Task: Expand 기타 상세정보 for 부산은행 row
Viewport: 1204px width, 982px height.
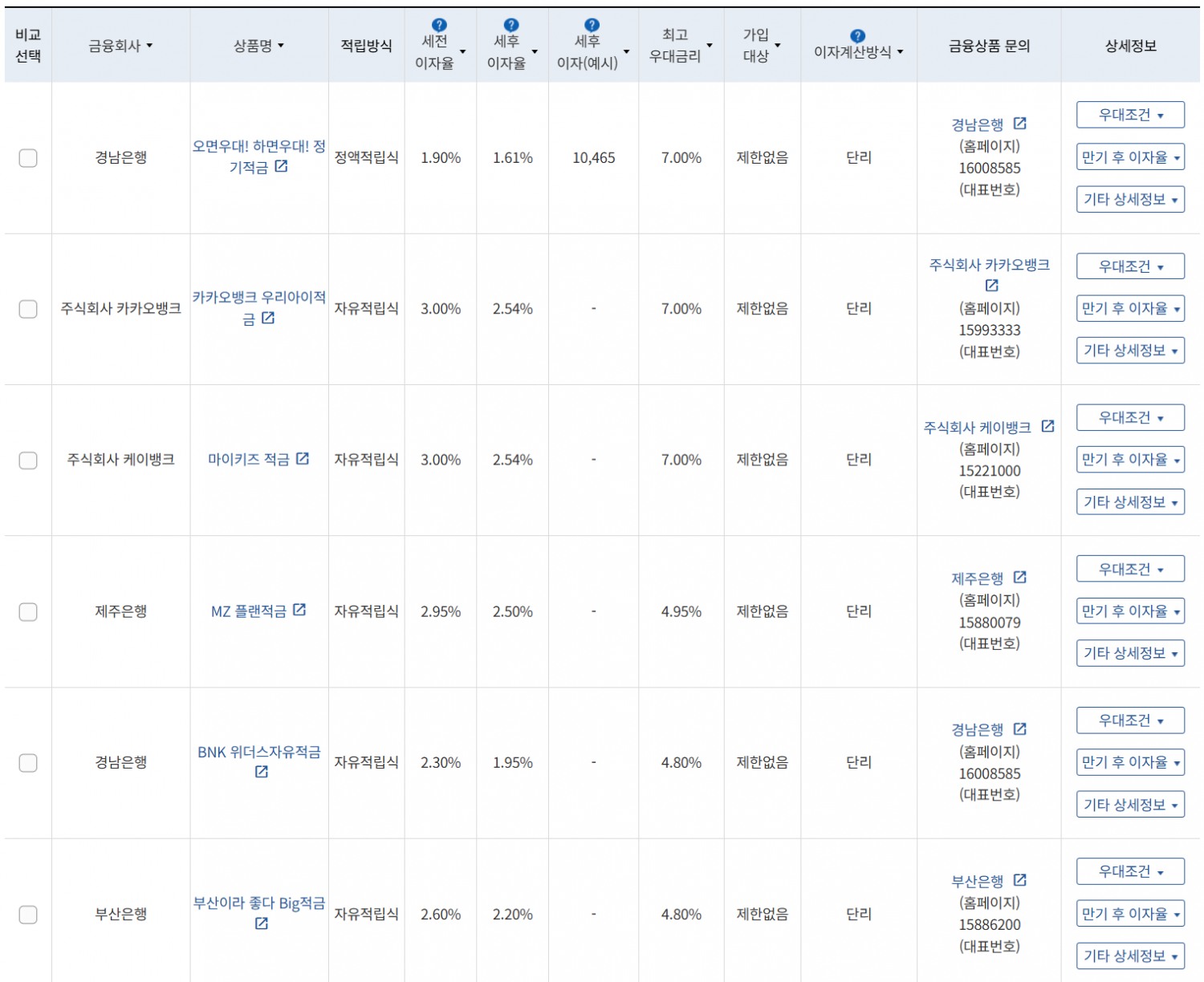Action: click(x=1130, y=956)
